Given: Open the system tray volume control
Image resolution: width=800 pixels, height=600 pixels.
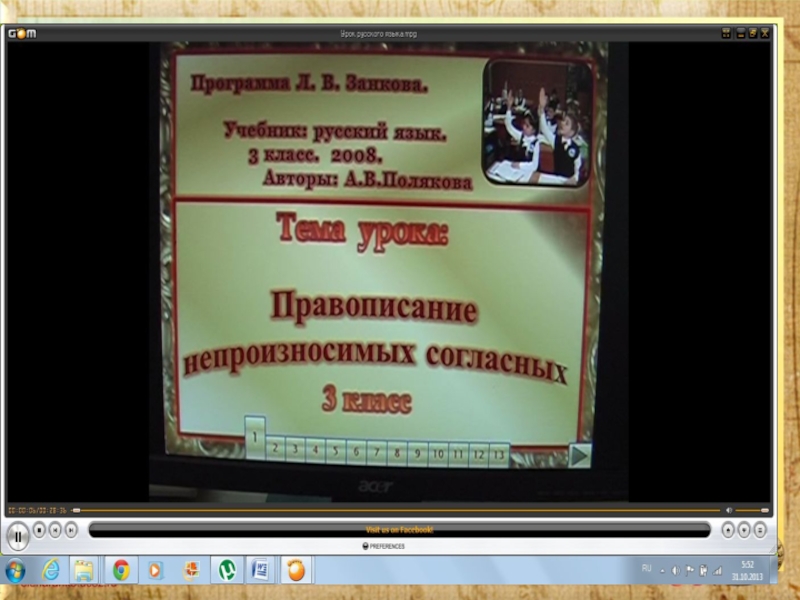Looking at the screenshot, I should point(676,571).
